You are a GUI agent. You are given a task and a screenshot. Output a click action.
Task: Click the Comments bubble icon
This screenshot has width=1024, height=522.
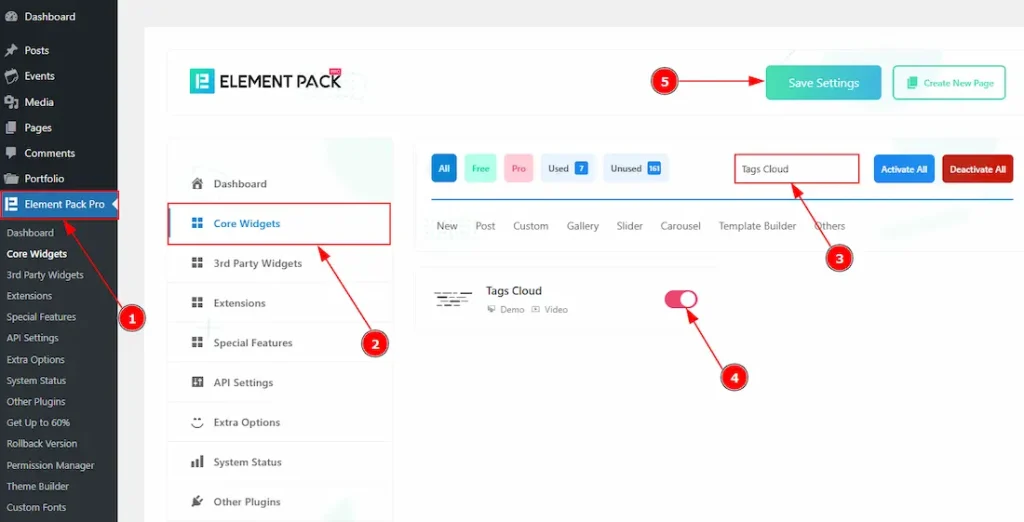tap(11, 153)
